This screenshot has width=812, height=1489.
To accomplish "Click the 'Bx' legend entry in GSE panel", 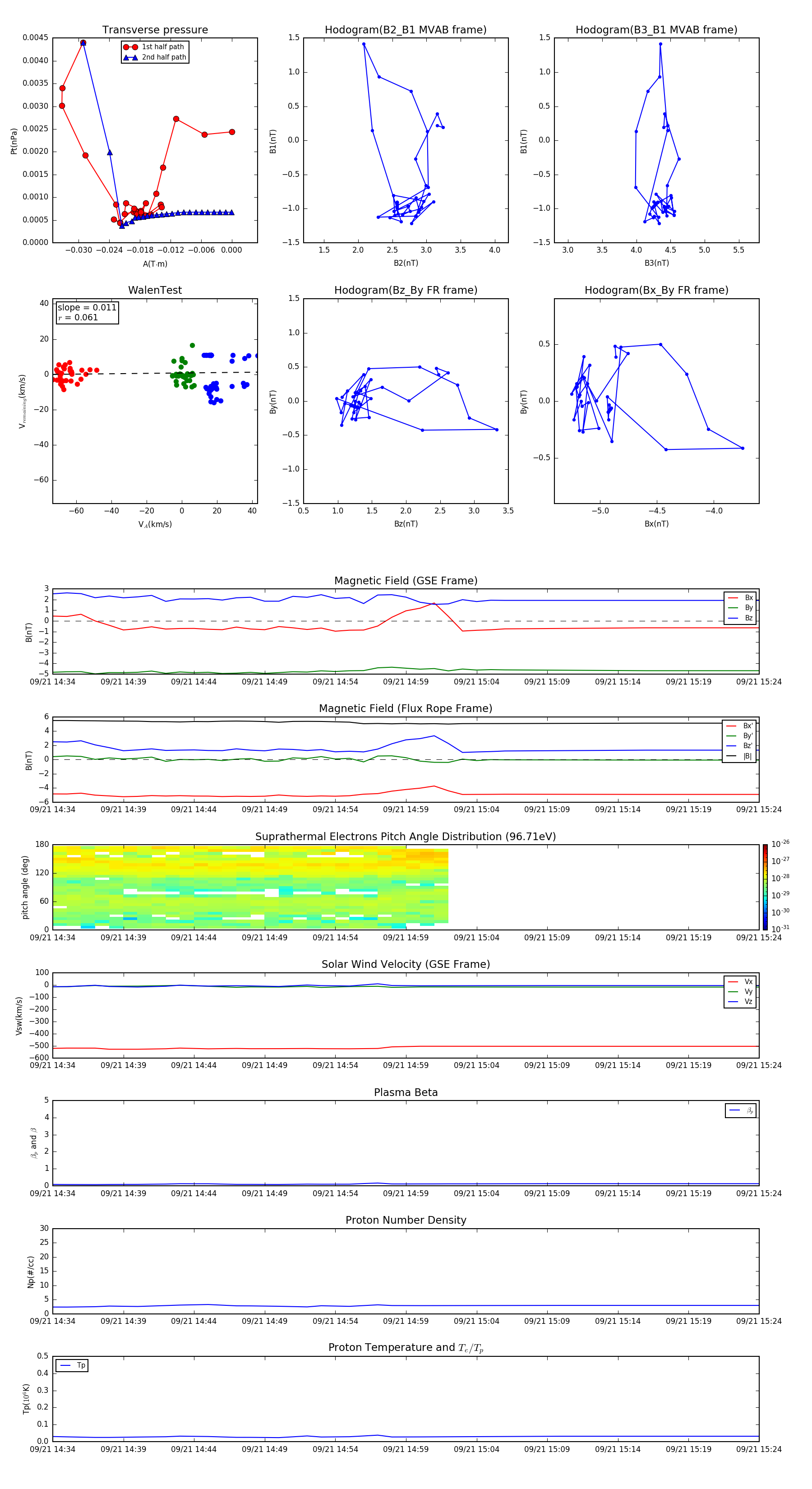I will point(740,598).
